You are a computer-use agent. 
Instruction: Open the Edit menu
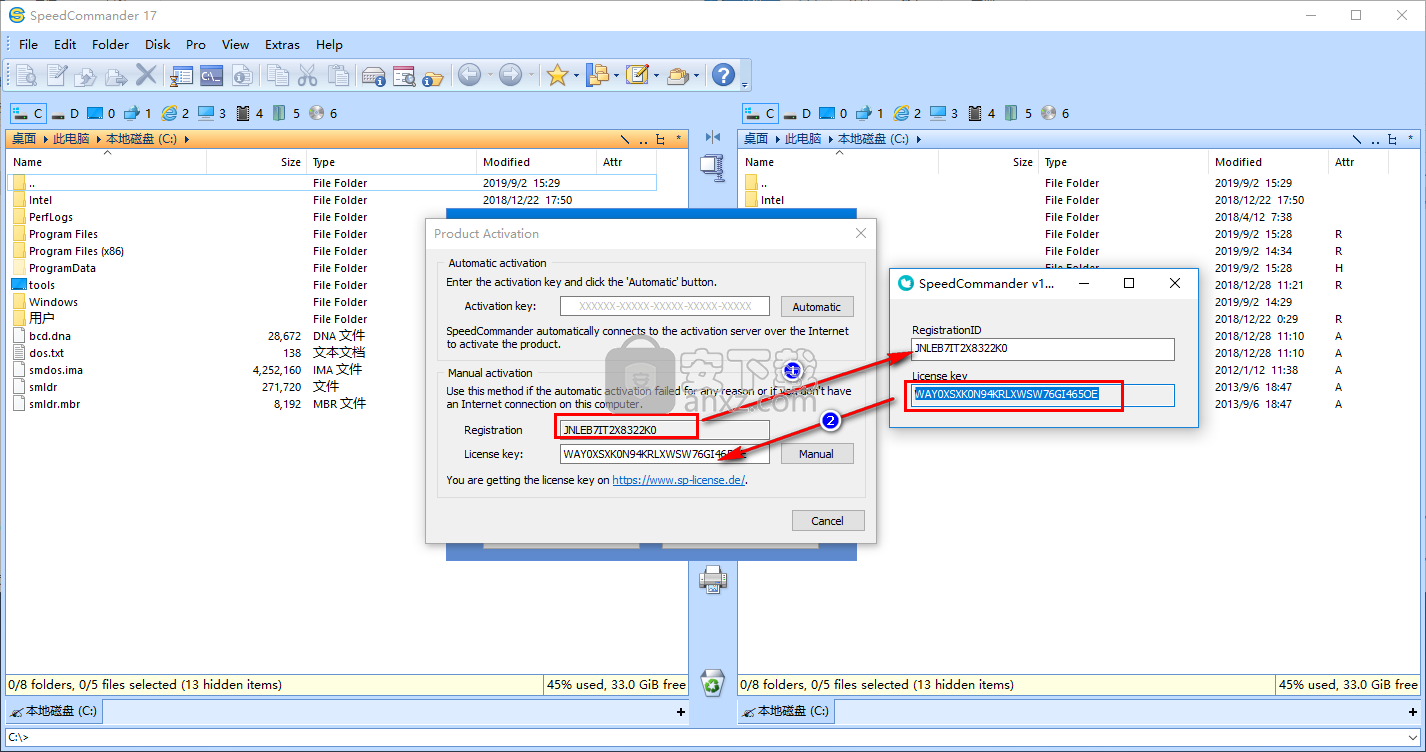point(65,44)
